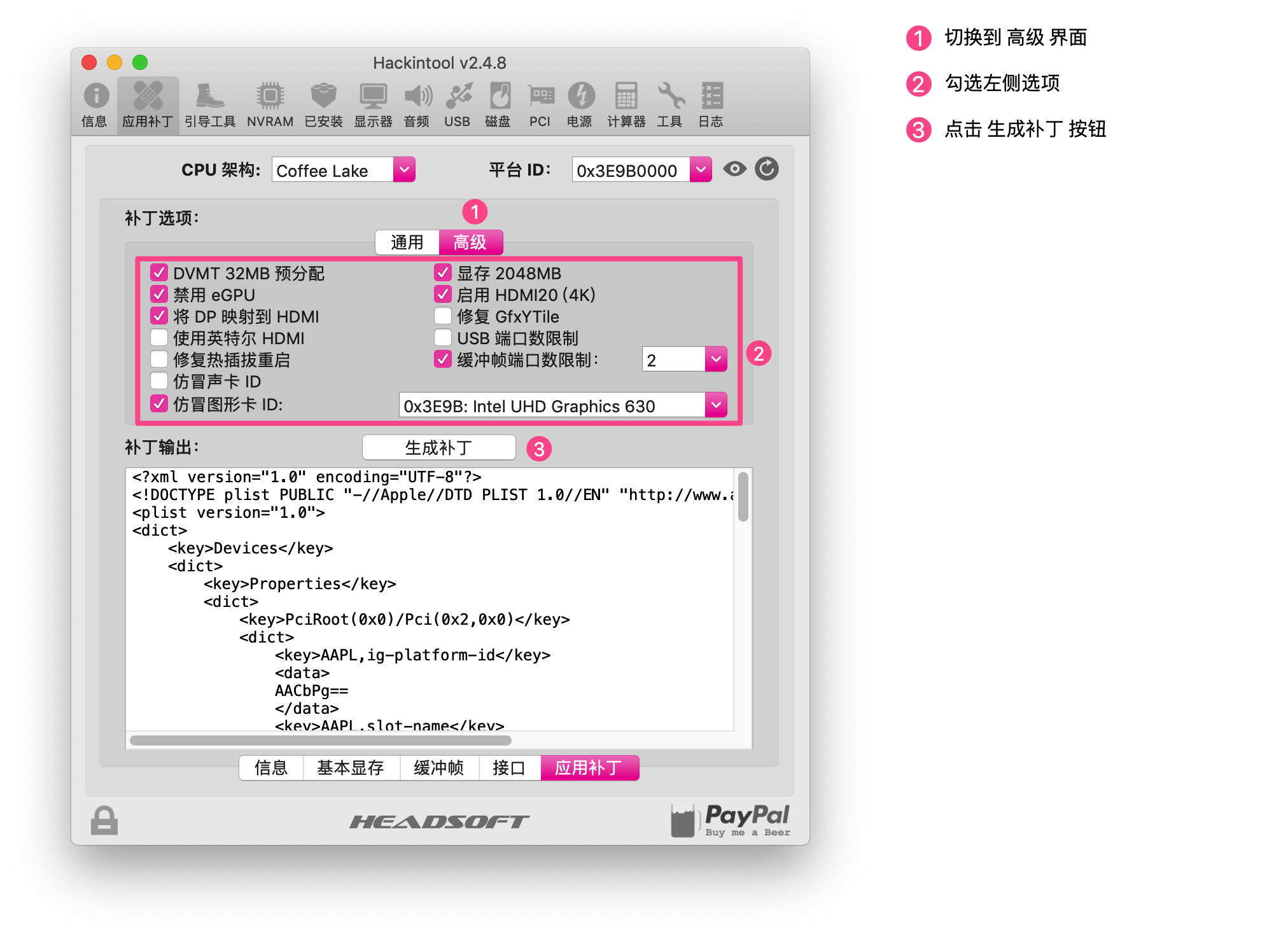Viewport: 1288px width, 939px height.
Task: Open the 显示器 monitor icon
Action: 373,105
